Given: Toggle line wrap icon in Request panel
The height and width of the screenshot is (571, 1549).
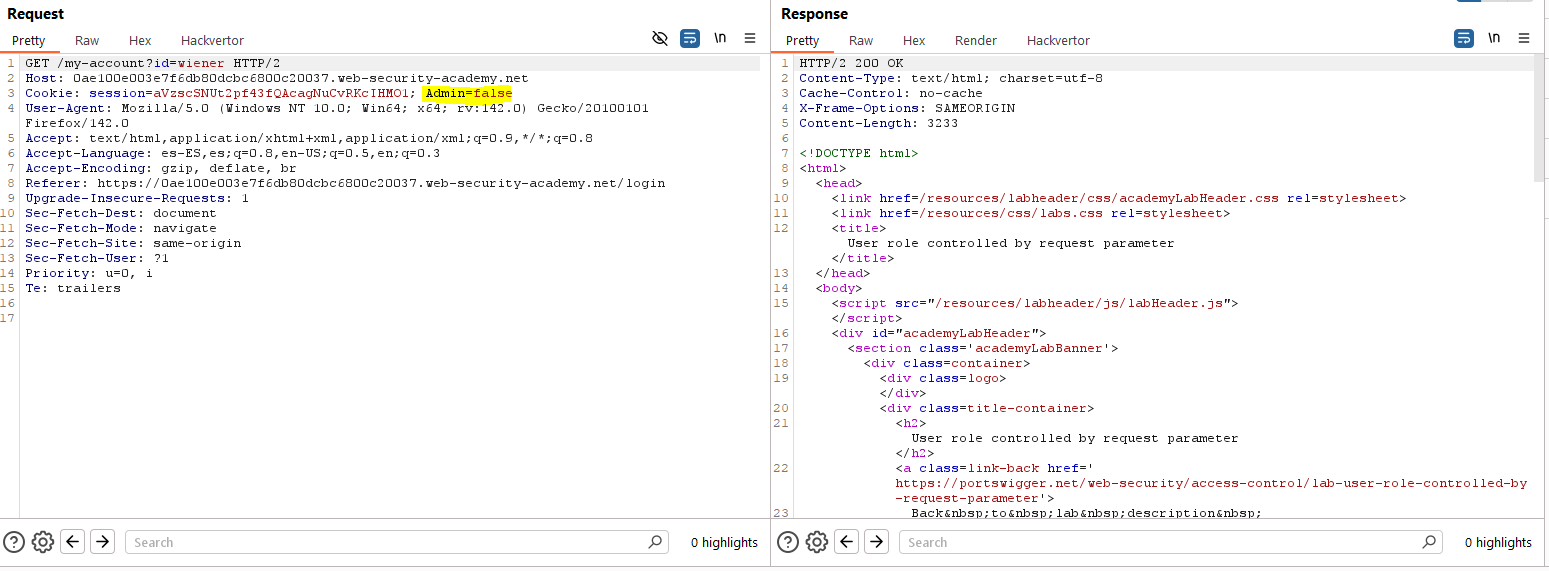Looking at the screenshot, I should [690, 39].
